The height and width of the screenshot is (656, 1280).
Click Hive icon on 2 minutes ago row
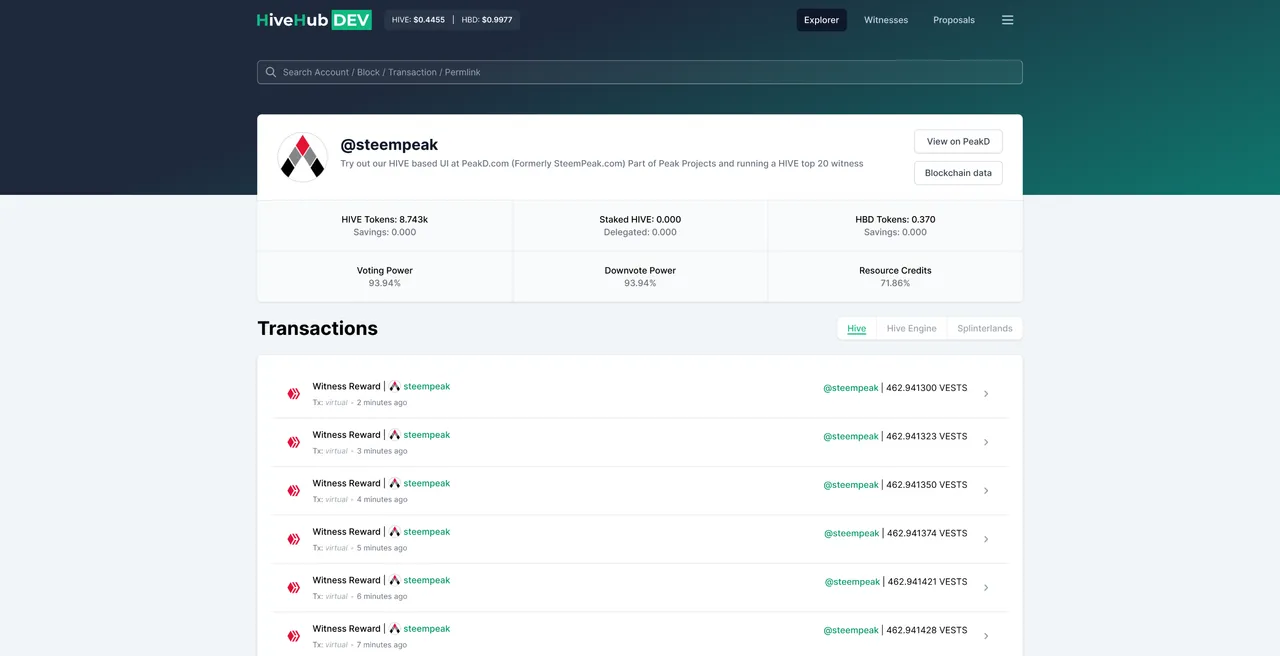[294, 394]
